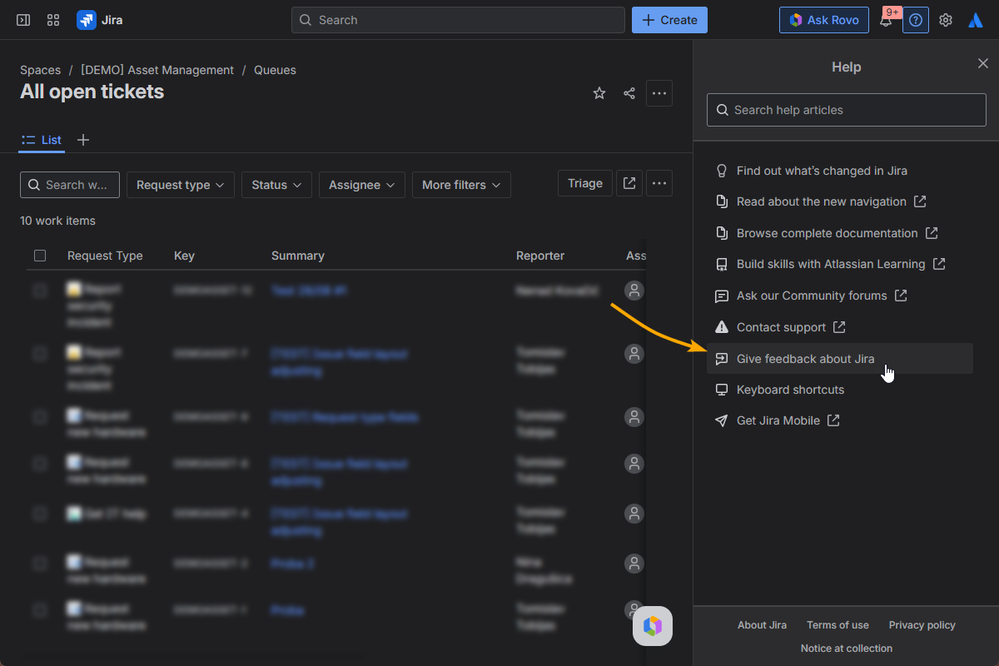Click the external link icon after Get Jira Mobile
Screen dimensions: 999x666
[833, 420]
